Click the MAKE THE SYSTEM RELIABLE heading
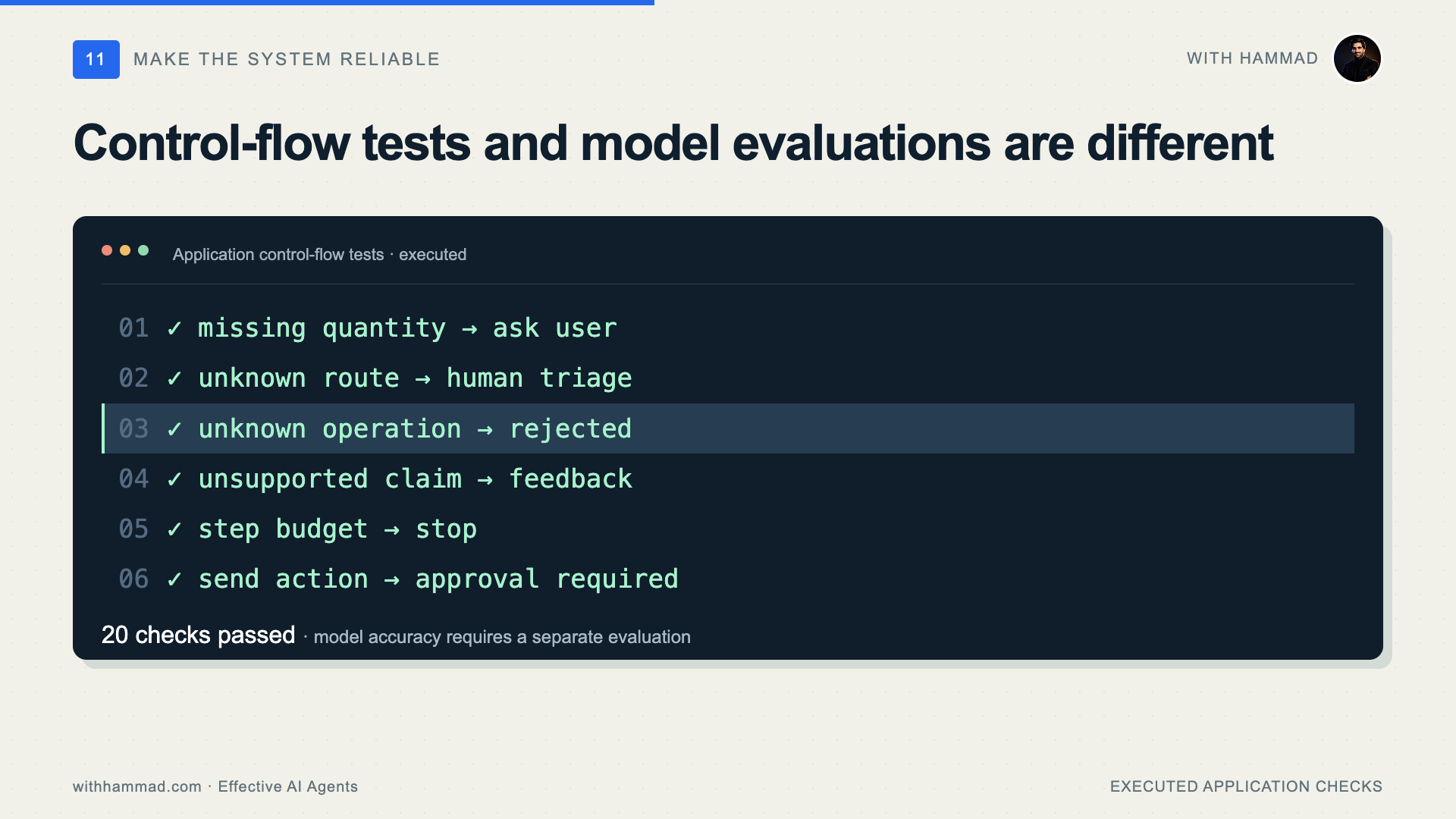 click(x=287, y=59)
